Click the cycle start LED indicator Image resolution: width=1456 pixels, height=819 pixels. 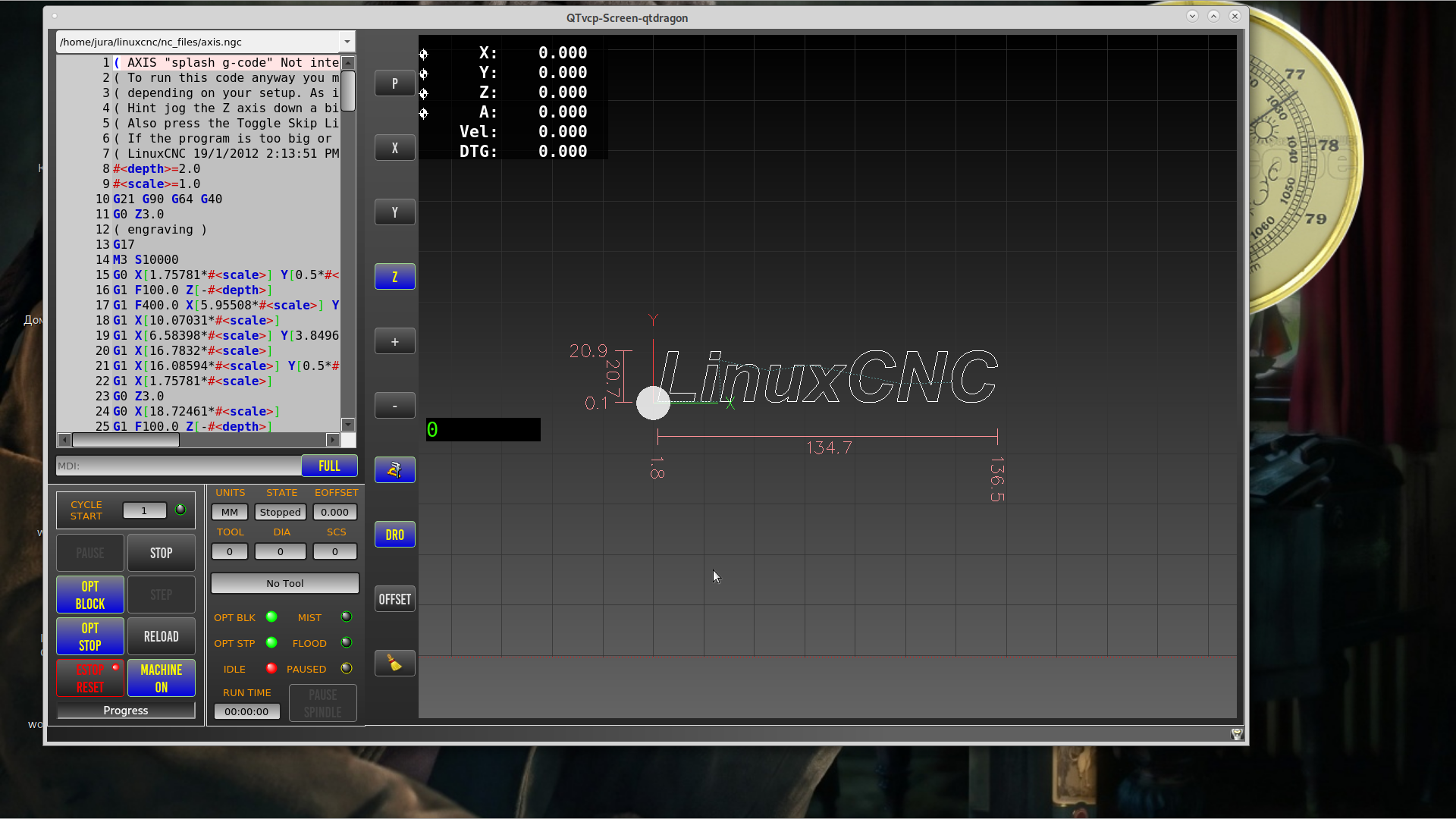[180, 510]
